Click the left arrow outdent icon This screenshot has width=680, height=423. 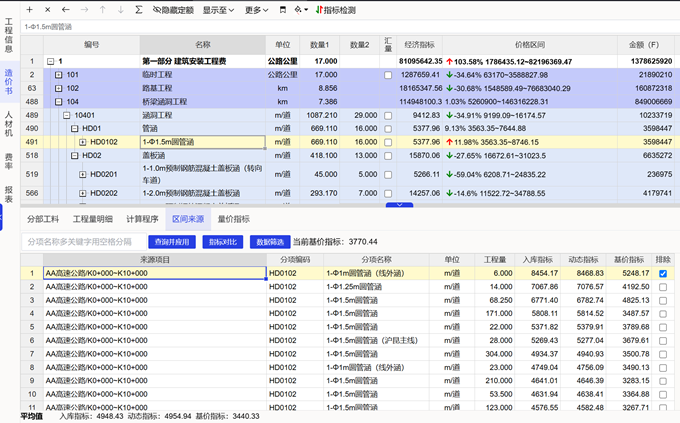65,9
